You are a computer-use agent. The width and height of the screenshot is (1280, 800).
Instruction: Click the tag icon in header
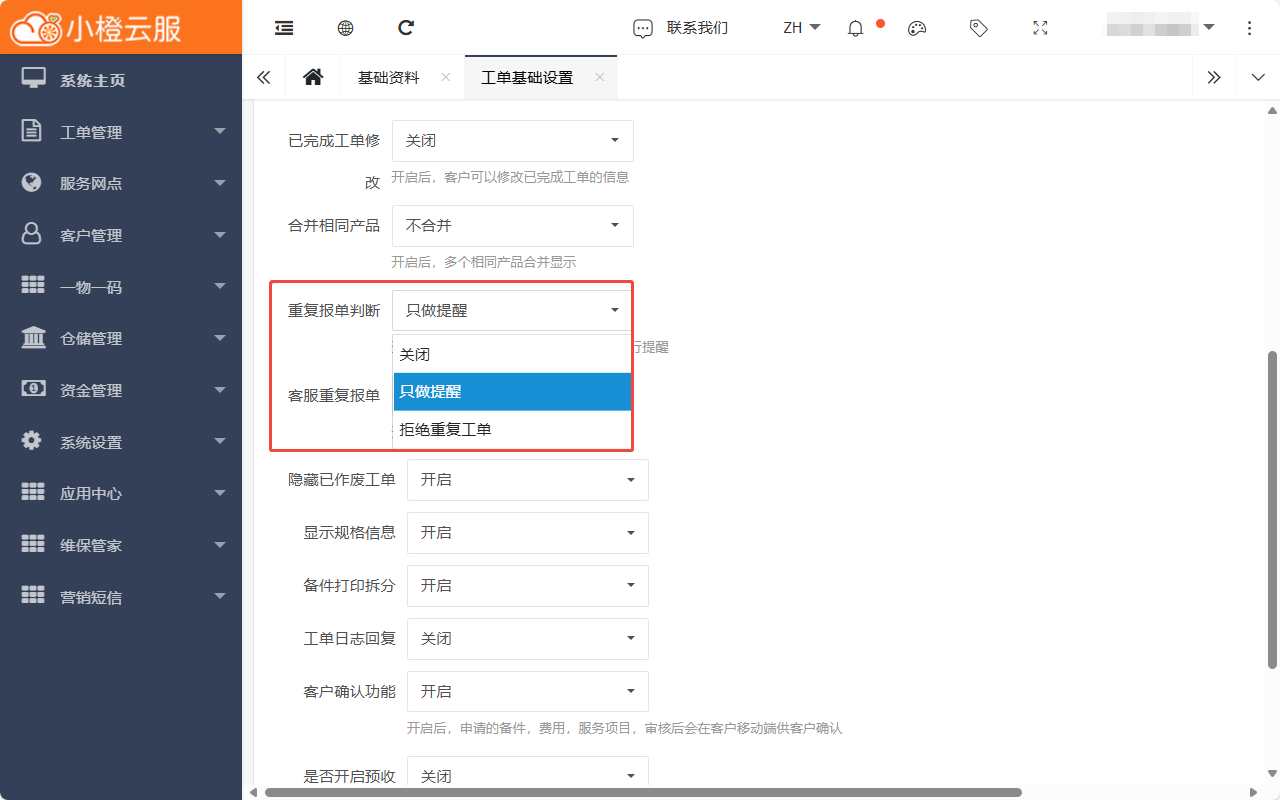[x=979, y=28]
